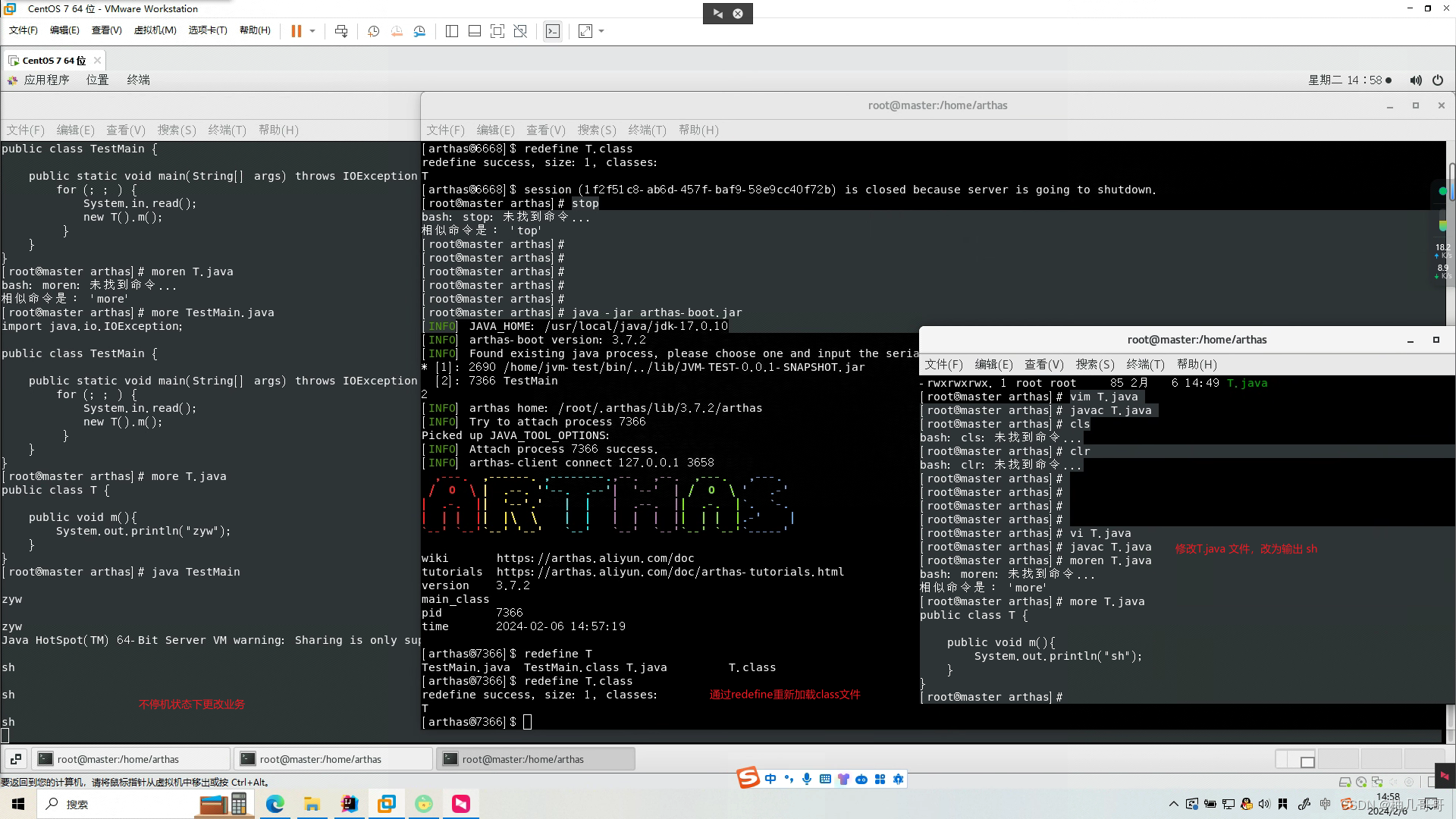1456x819 pixels.
Task: Open File Explorer from the taskbar
Action: 312,804
